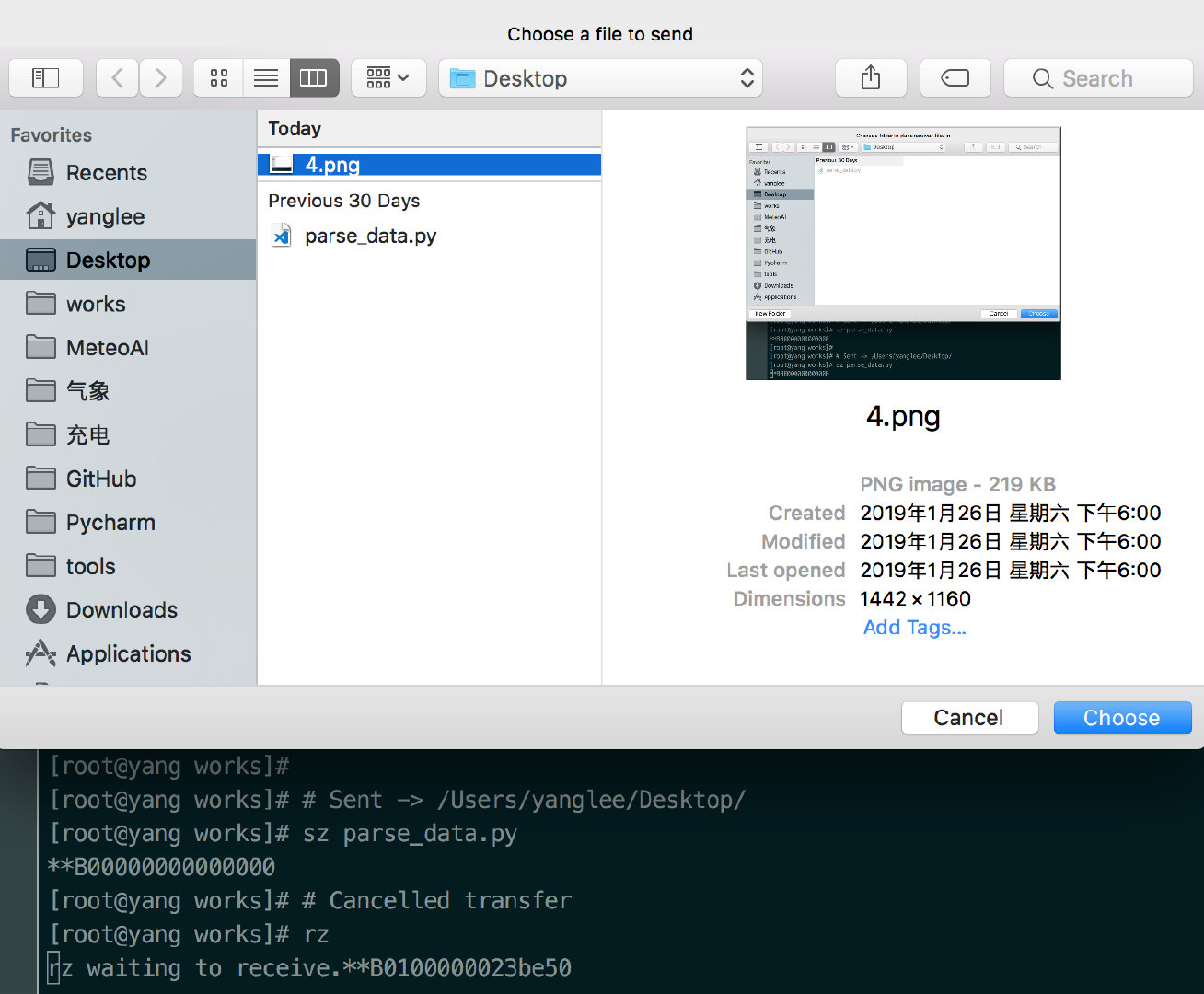
Task: Select column view mode
Action: 314,78
